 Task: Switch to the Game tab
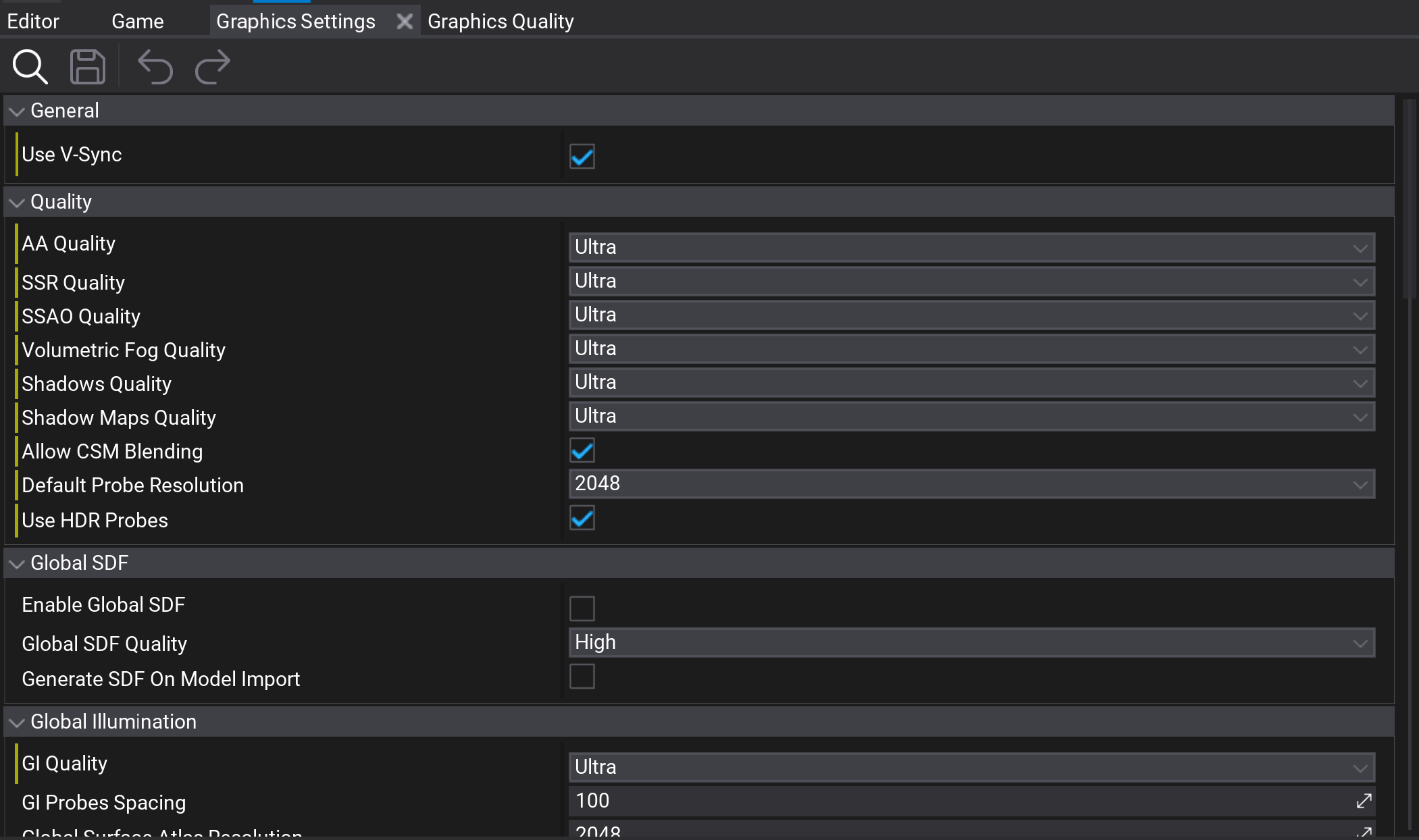137,21
